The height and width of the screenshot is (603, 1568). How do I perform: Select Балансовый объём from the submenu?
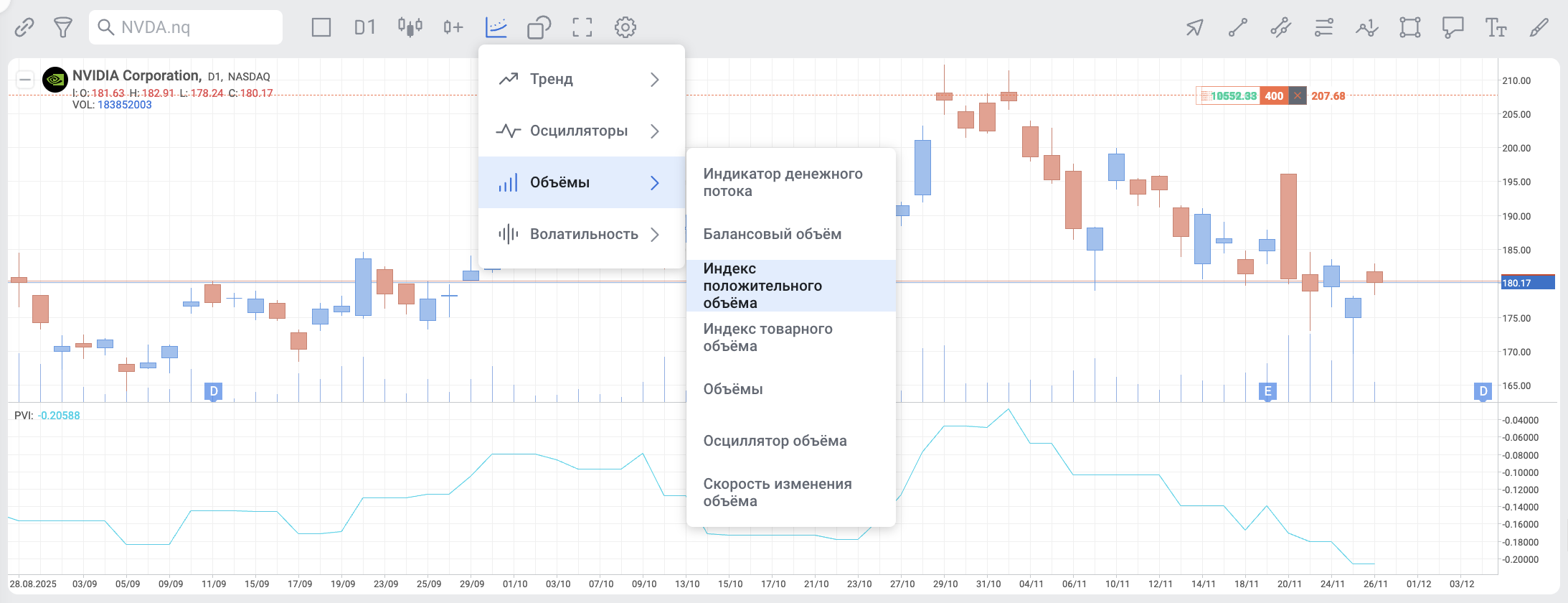click(x=791, y=234)
